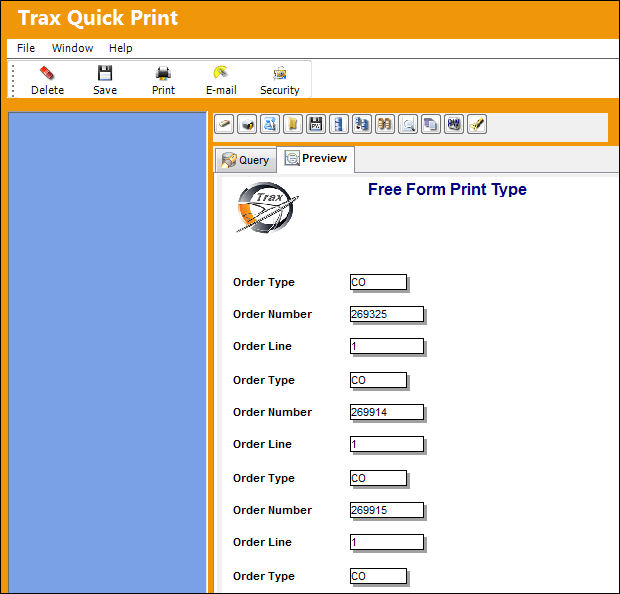
Task: Click the eraser icon in preview toolbar
Action: click(x=224, y=124)
